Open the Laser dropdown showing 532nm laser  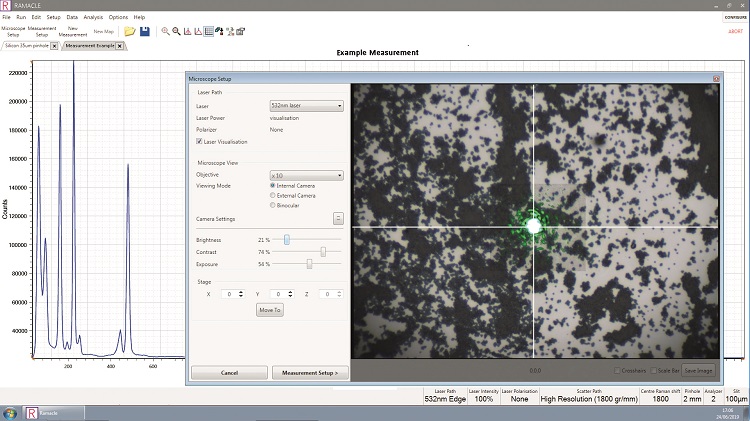(x=307, y=106)
